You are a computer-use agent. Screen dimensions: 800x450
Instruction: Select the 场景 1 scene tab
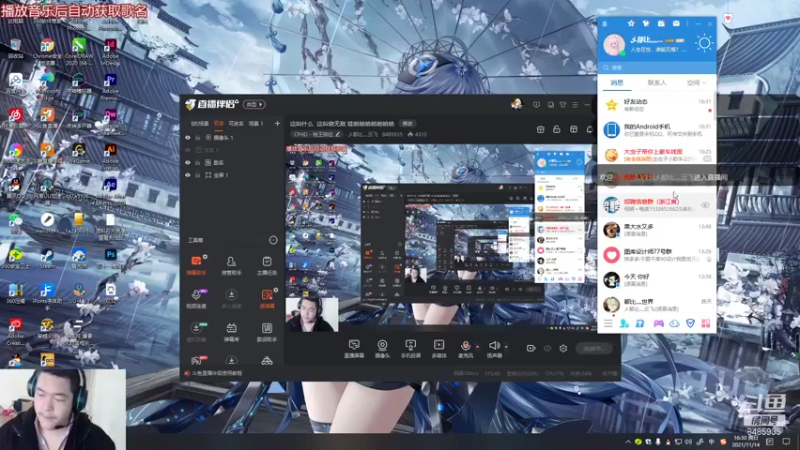coord(256,123)
